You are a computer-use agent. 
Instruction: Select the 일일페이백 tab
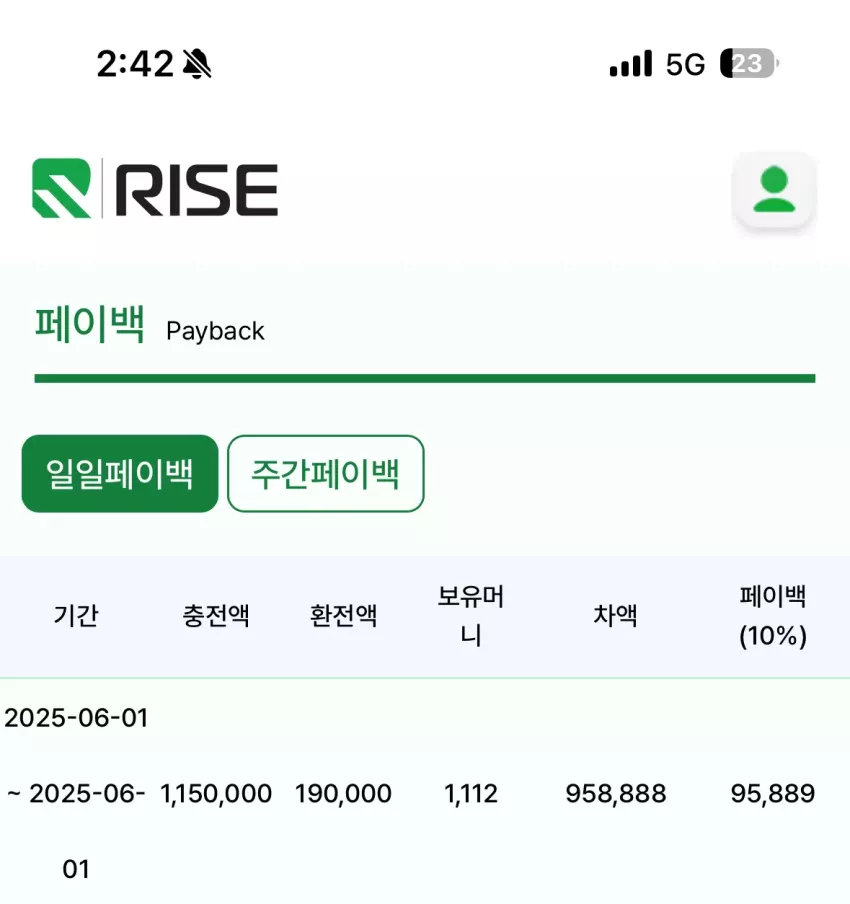click(x=120, y=473)
